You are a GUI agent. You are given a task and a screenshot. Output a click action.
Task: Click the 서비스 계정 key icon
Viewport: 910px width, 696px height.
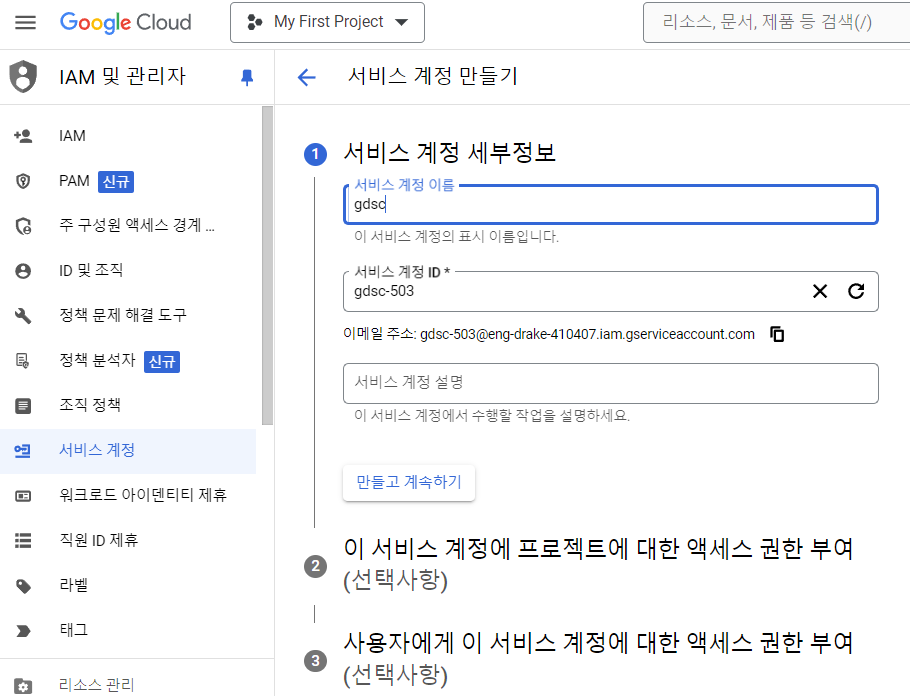pyautogui.click(x=23, y=450)
